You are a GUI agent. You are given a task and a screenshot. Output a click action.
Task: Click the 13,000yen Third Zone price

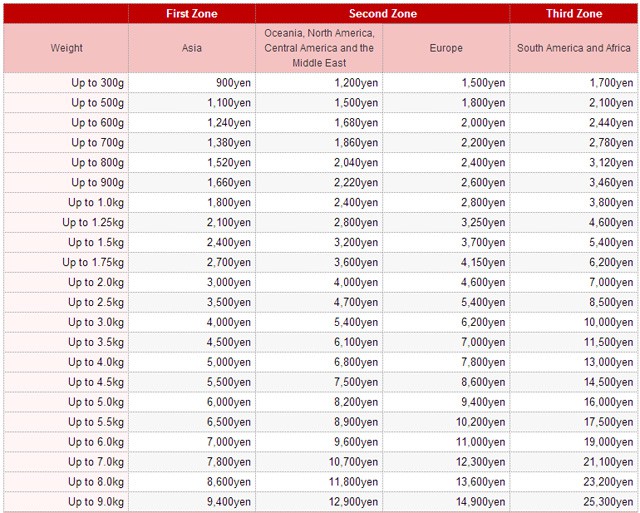pos(609,363)
